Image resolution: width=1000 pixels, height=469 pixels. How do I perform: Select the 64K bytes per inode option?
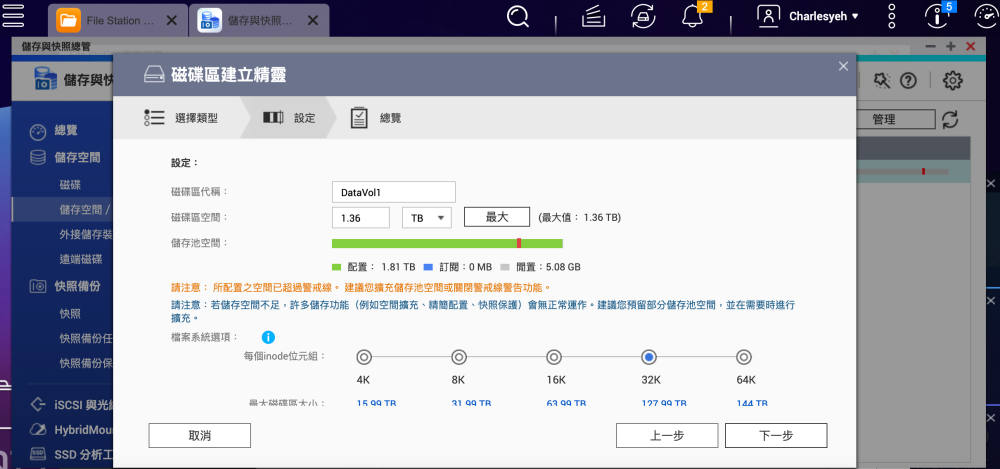(x=744, y=357)
